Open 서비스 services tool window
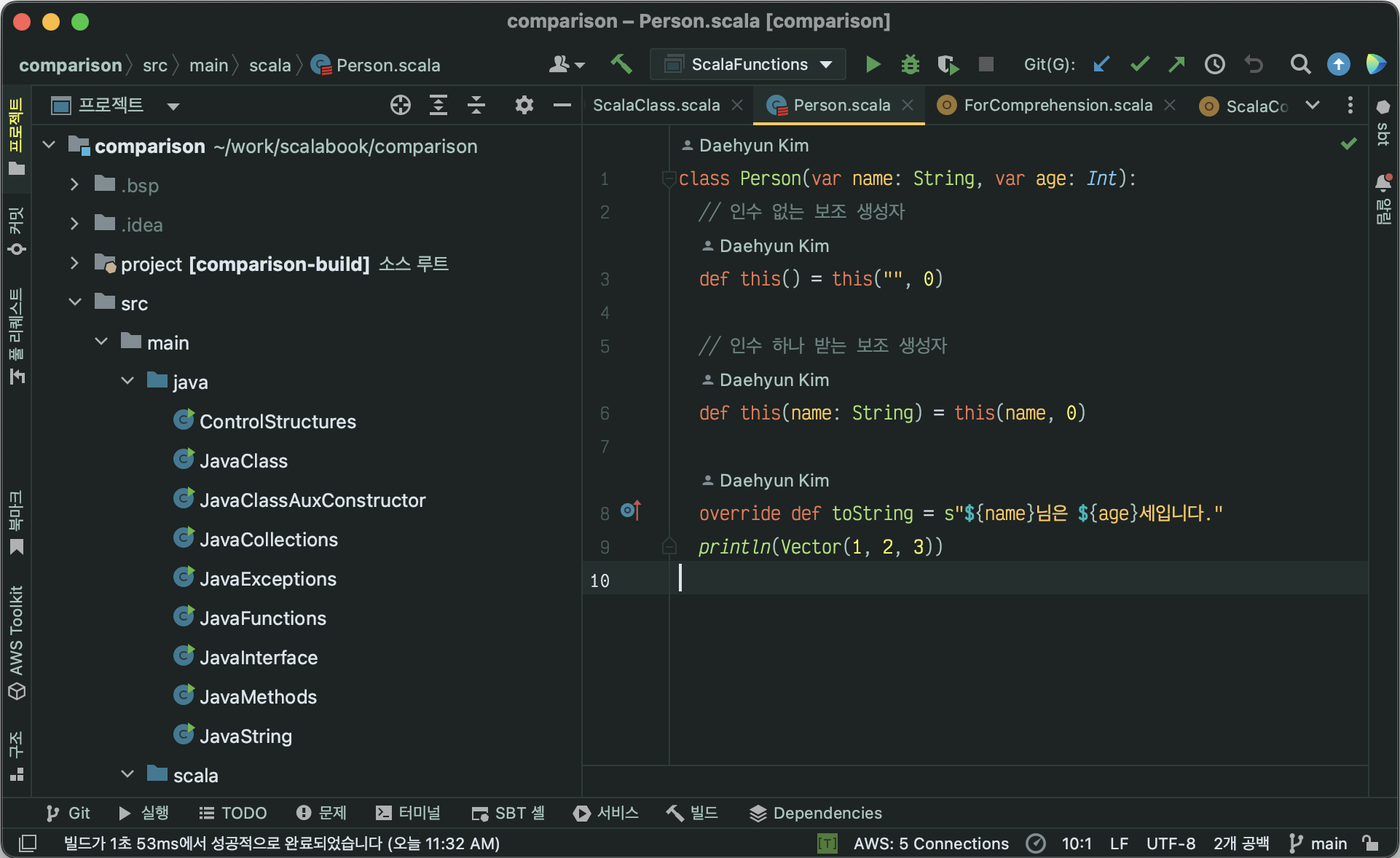 [x=605, y=813]
